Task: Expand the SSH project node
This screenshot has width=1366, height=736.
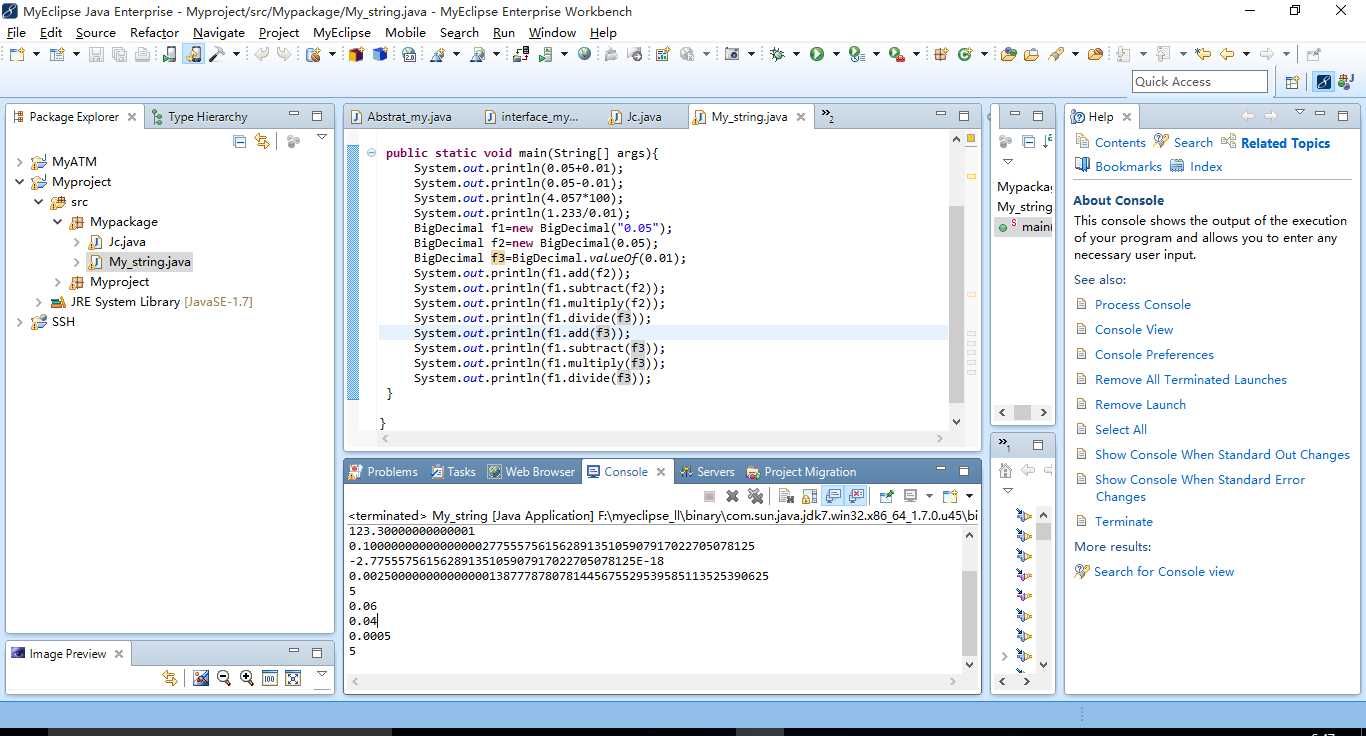Action: (x=20, y=322)
